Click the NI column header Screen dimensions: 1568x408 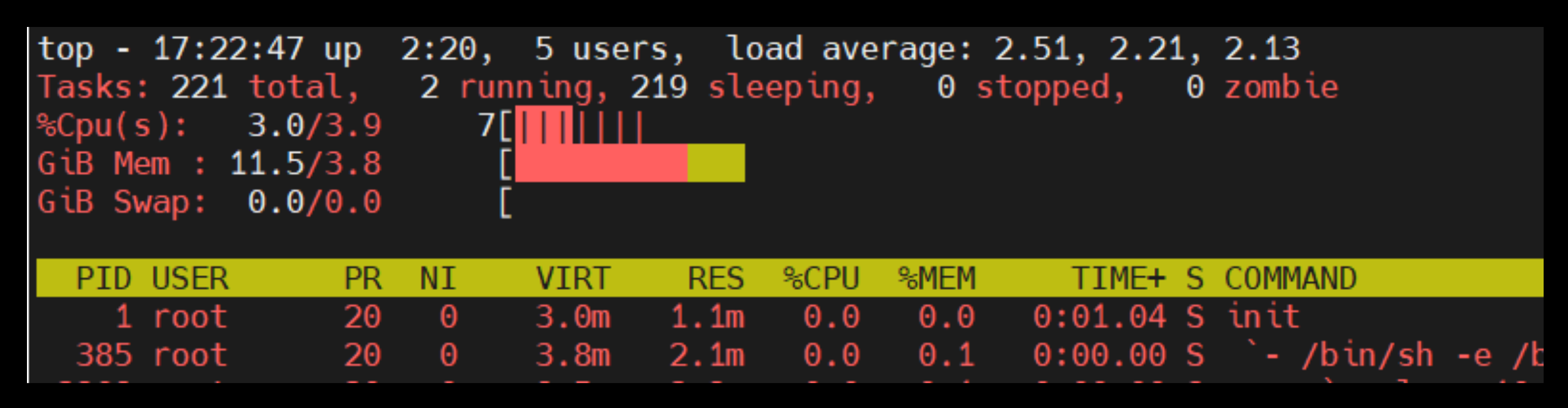[438, 278]
